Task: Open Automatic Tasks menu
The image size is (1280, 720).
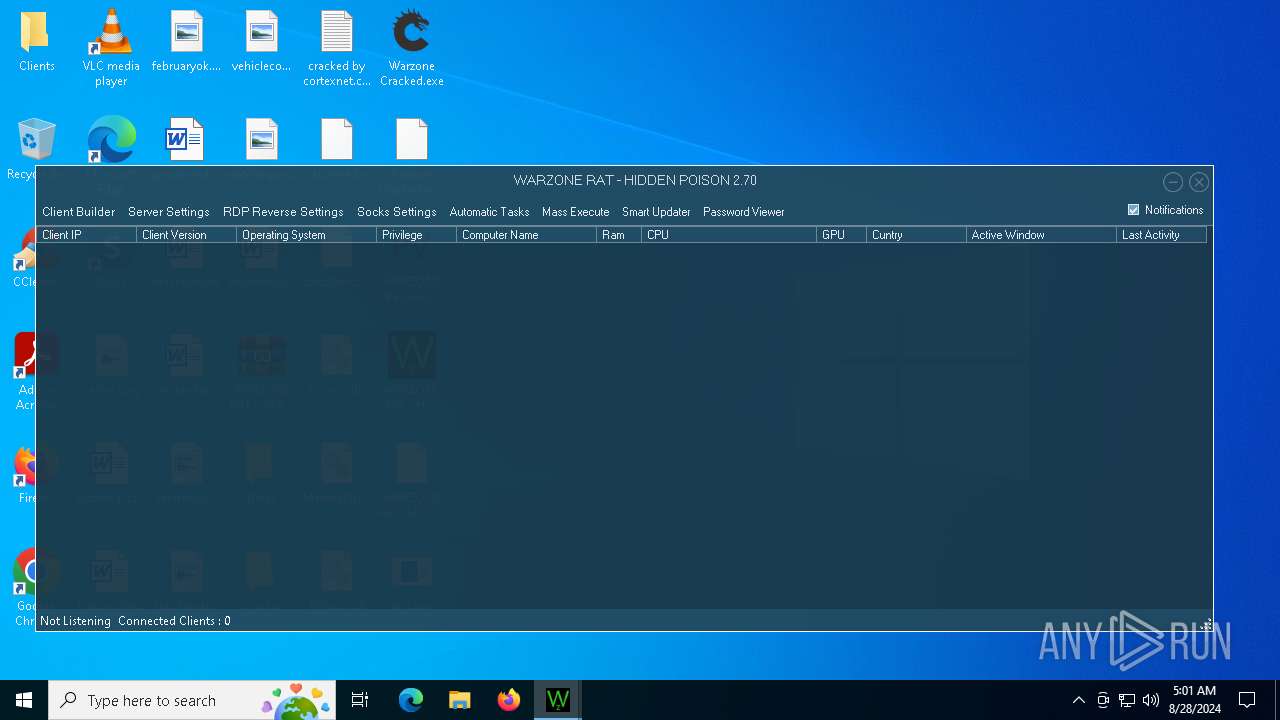Action: pos(489,212)
